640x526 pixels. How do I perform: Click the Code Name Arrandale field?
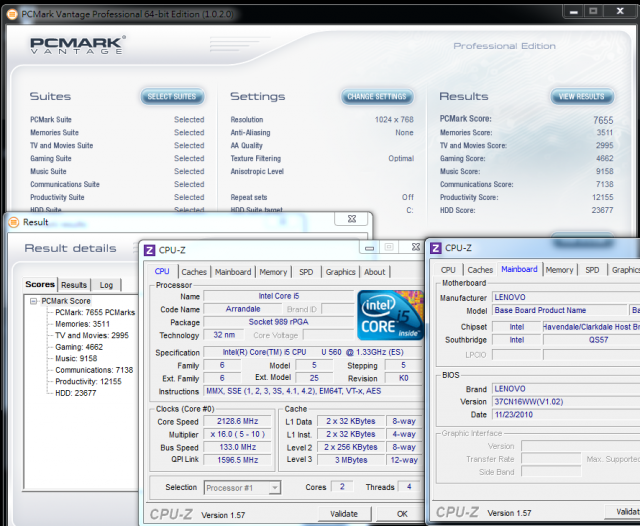pos(243,309)
